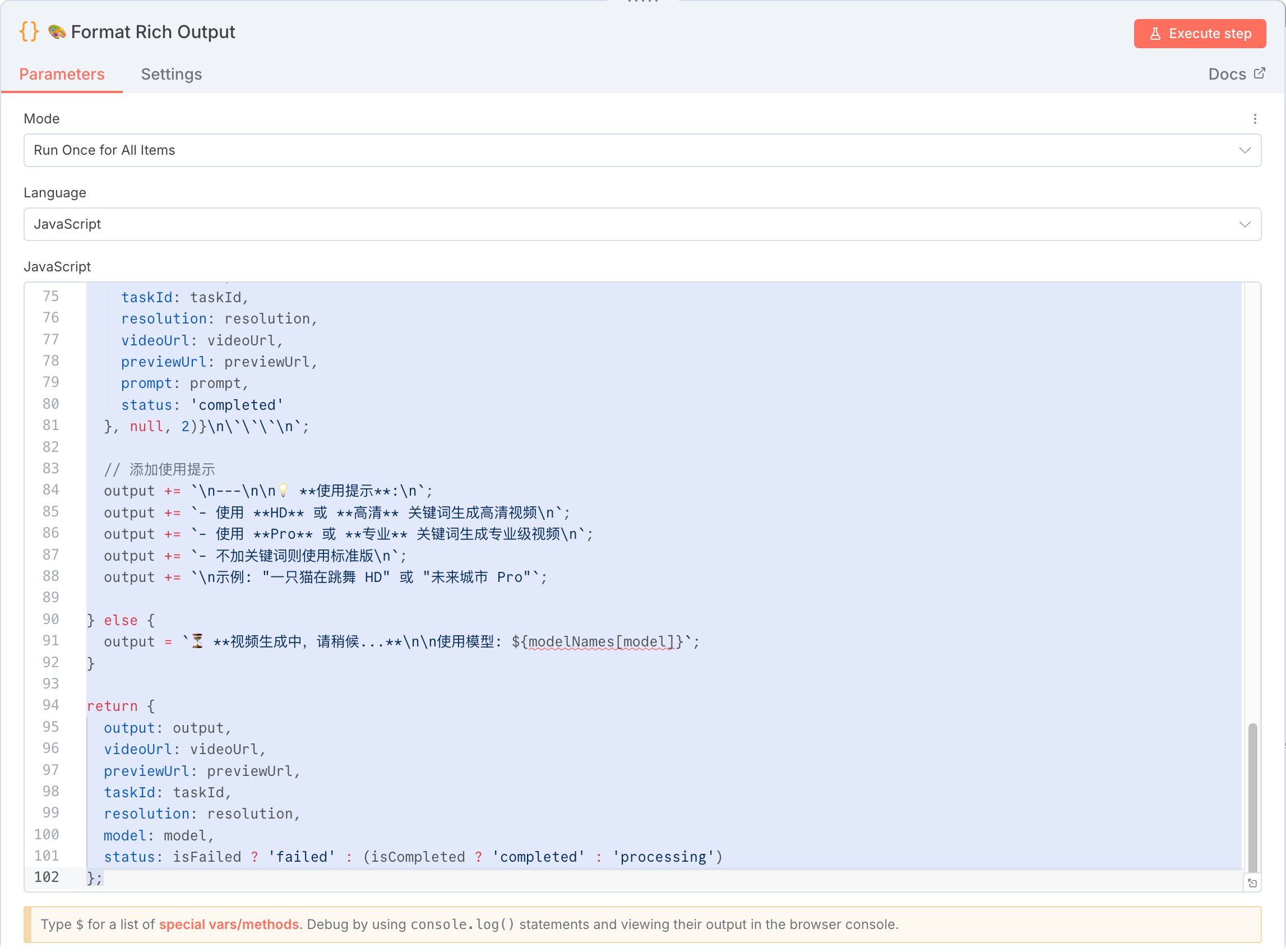This screenshot has width=1286, height=952.
Task: Click the comment on line 83
Action: click(x=159, y=469)
